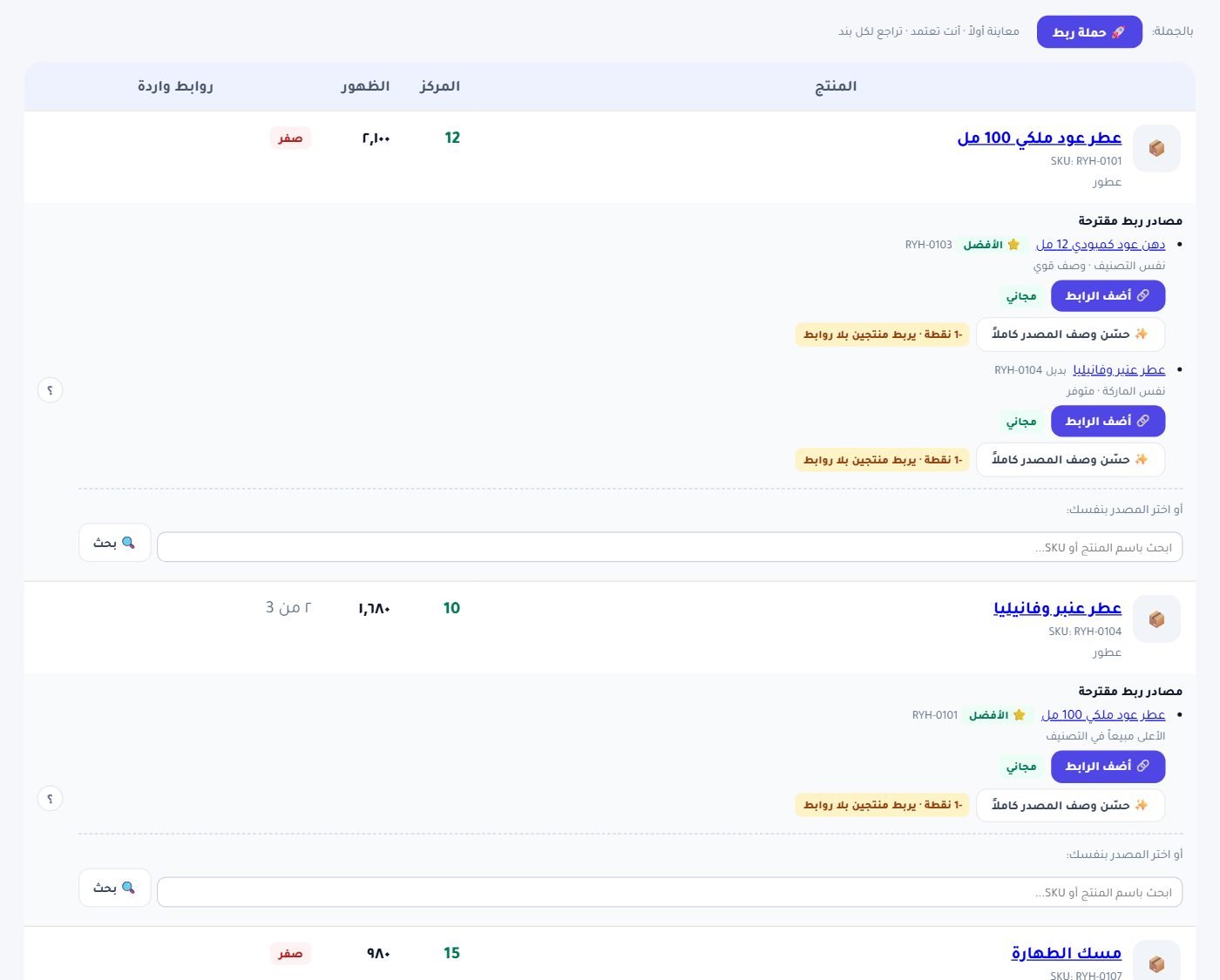The image size is (1220, 980).
Task: Click أضف الرابط under دهن عود كمبودي 12 مل
Action: (1108, 296)
